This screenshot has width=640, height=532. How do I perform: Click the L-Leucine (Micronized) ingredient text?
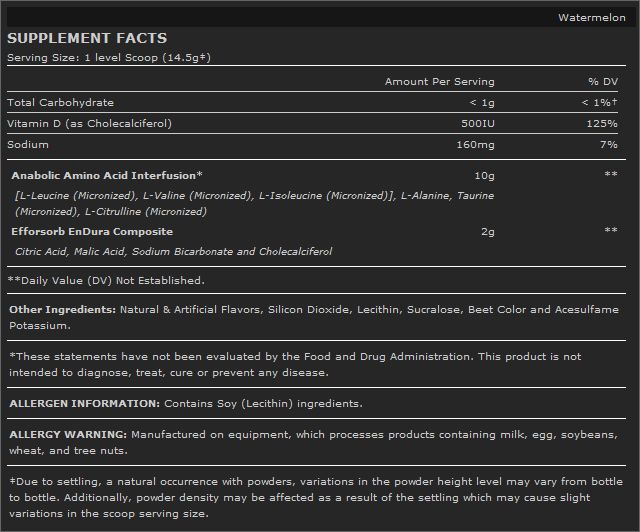pyautogui.click(x=78, y=196)
